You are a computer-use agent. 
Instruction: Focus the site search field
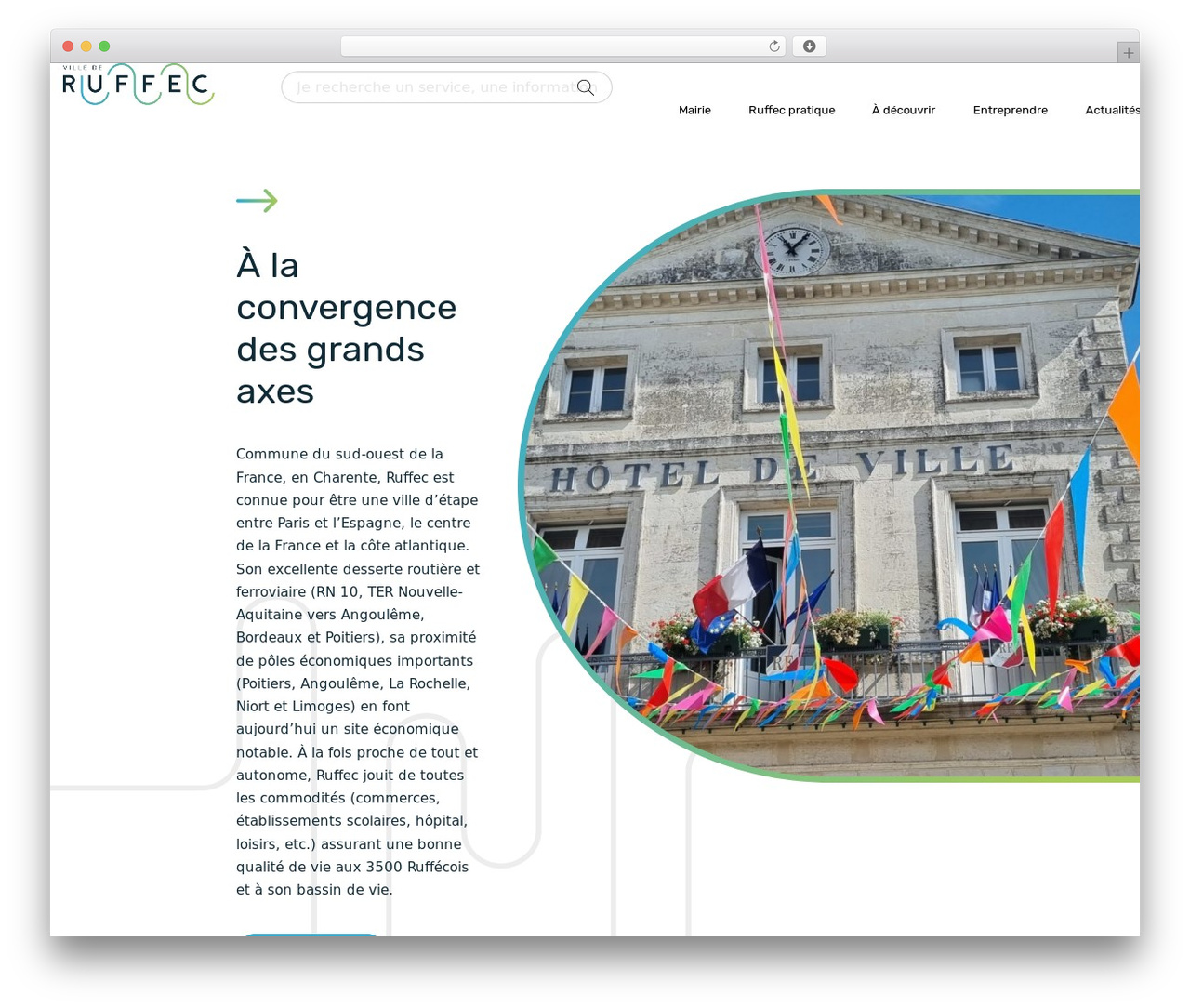(446, 87)
